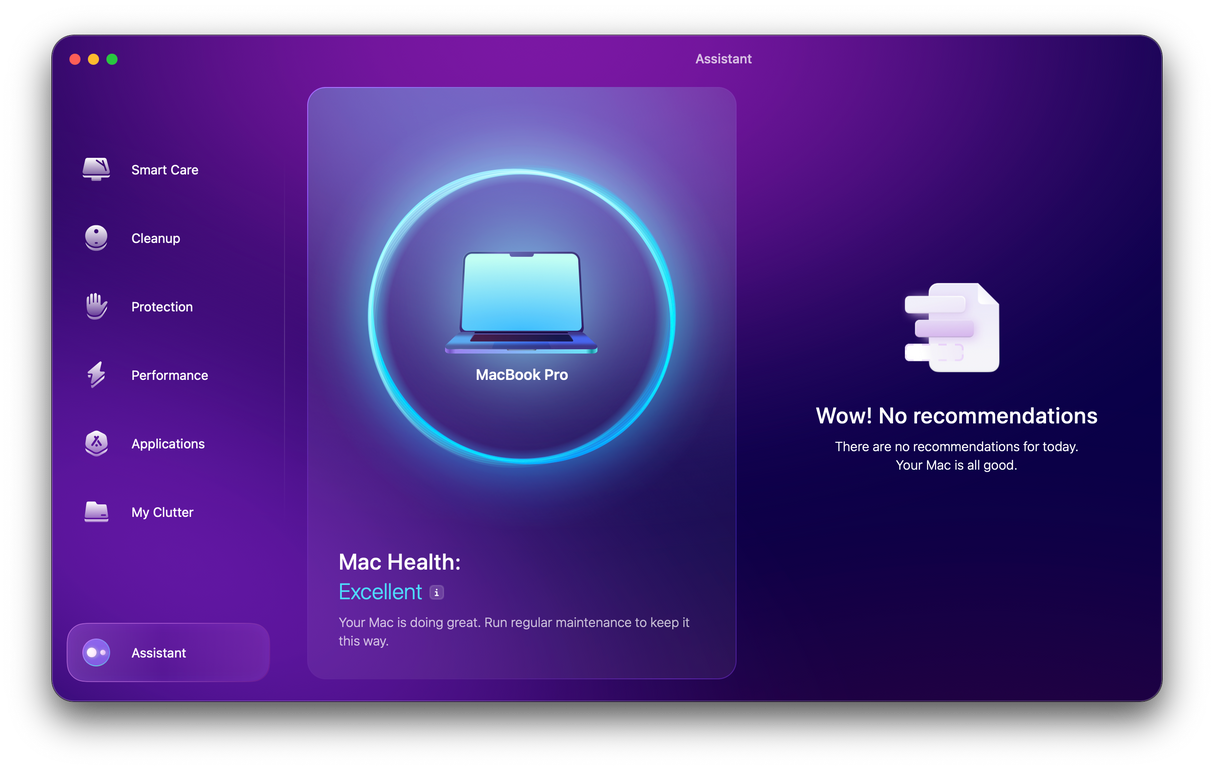Viewport: 1214px width, 770px height.
Task: Open the Protection section
Action: pos(162,307)
